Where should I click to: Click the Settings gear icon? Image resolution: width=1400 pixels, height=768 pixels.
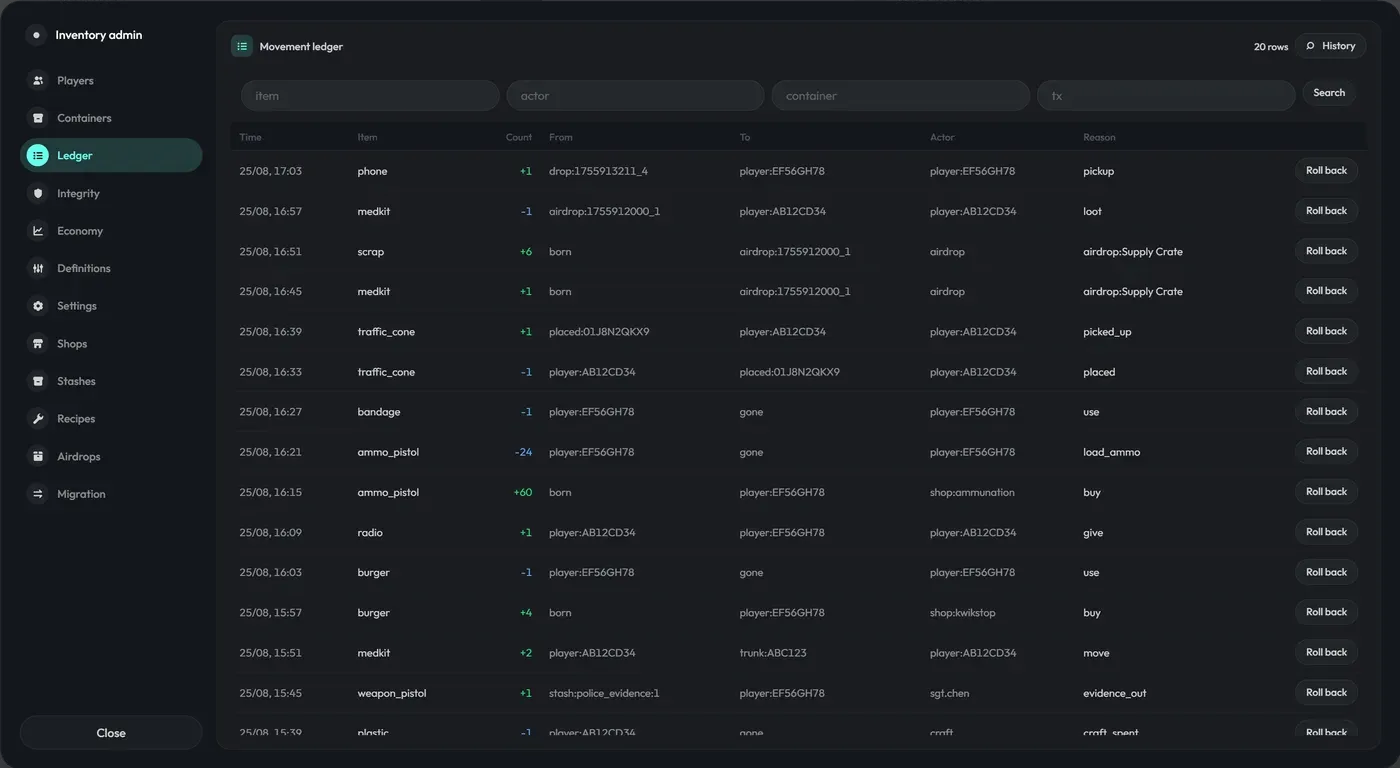[x=38, y=306]
